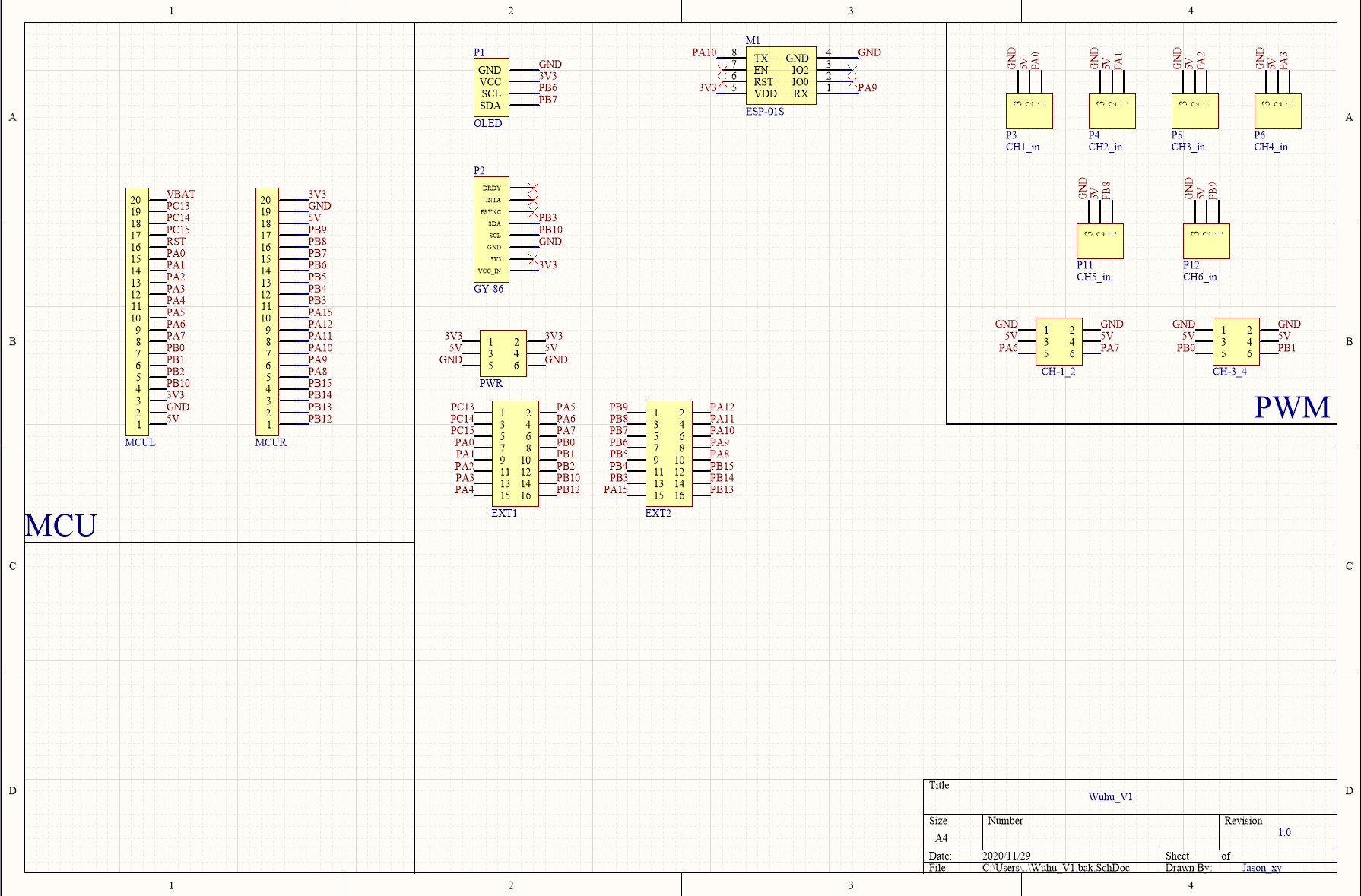Click the MCUR 20-pin header body
1361x896 pixels.
pos(267,312)
